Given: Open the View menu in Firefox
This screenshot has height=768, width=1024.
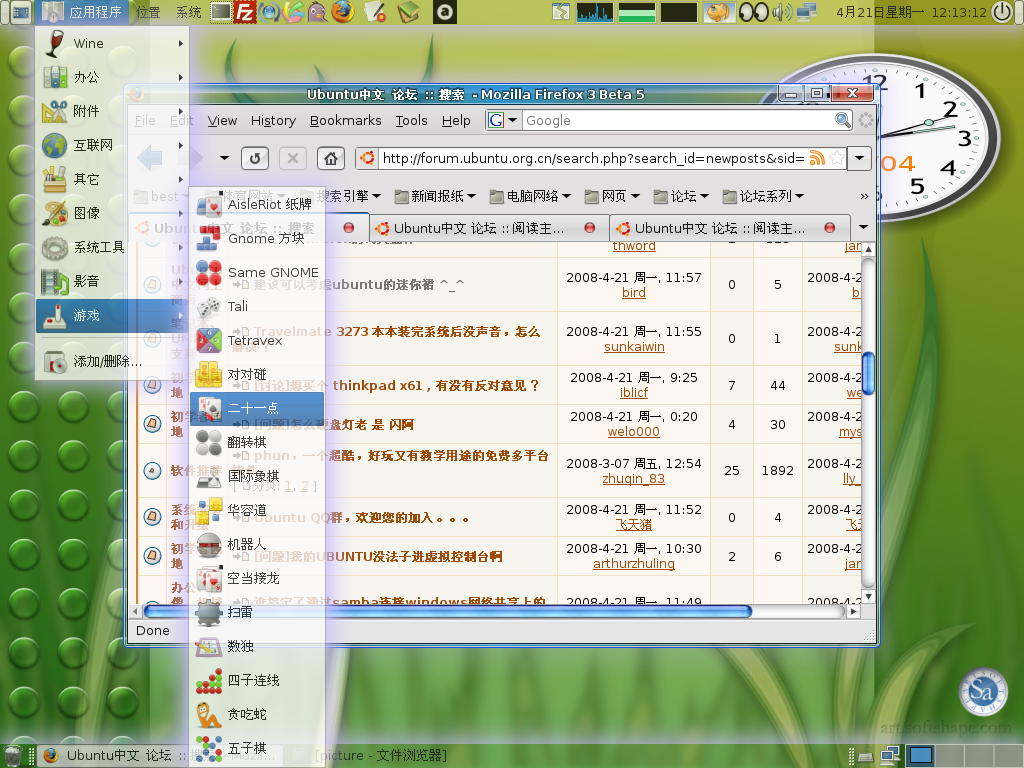Looking at the screenshot, I should point(222,121).
